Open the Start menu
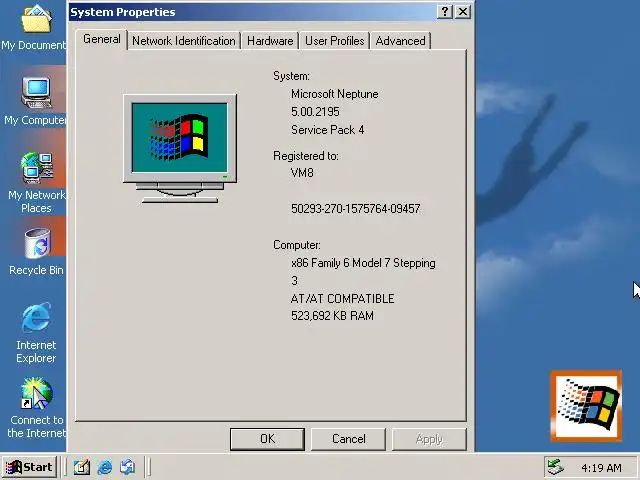This screenshot has width=640, height=480. 29,467
